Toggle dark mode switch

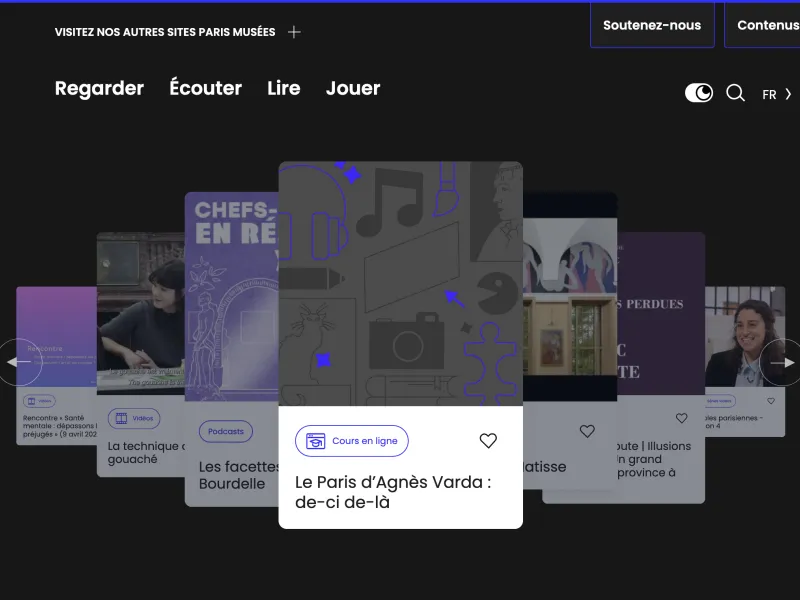(x=699, y=93)
